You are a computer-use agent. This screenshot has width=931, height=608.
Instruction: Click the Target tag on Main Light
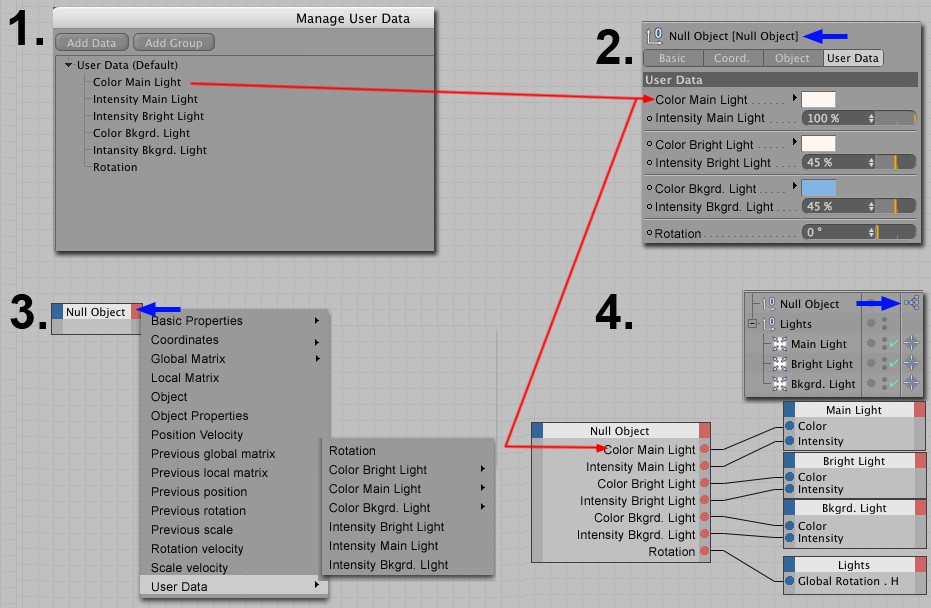pos(910,344)
